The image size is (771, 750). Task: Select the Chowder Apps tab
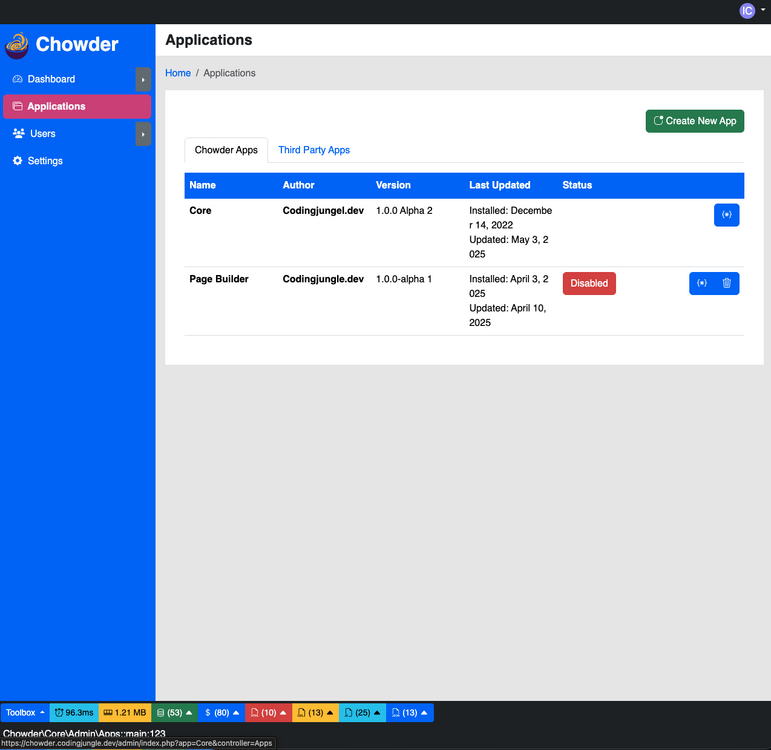point(226,150)
